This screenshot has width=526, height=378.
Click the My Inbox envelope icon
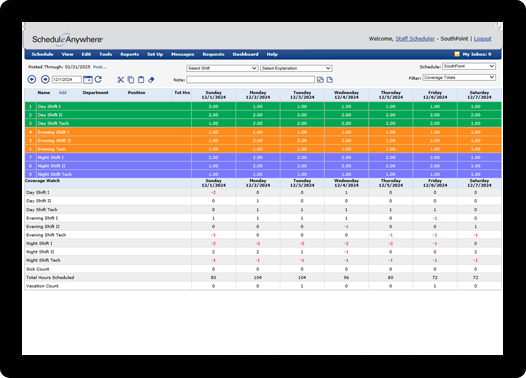(x=457, y=54)
